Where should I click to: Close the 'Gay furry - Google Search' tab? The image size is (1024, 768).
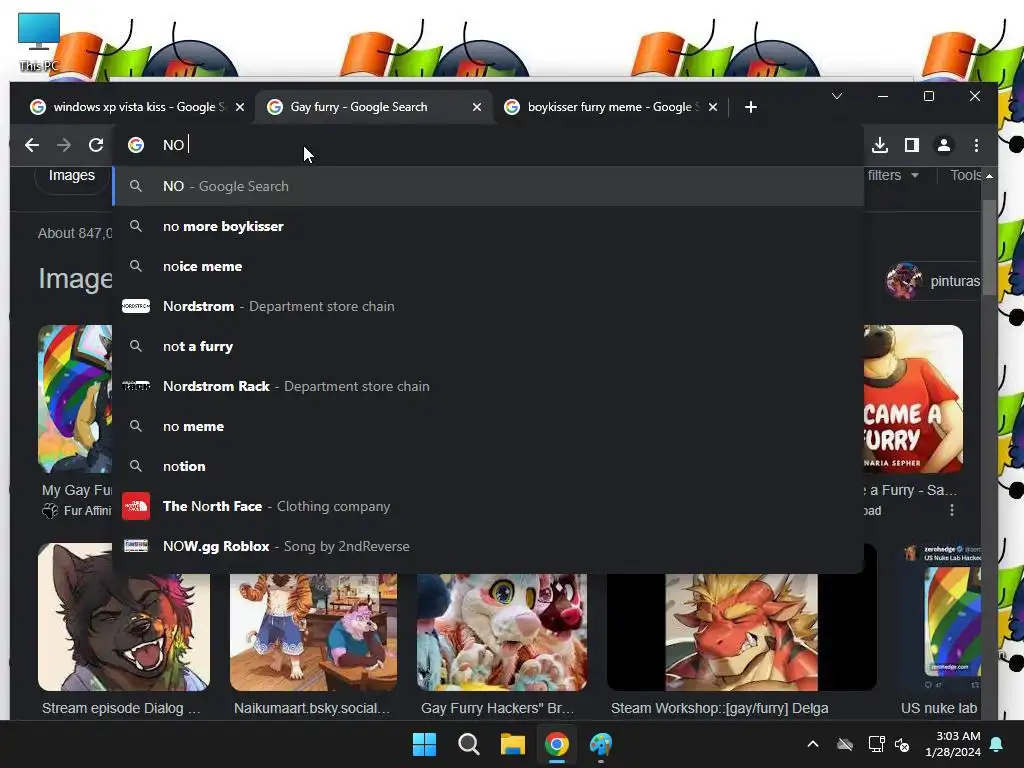click(477, 107)
